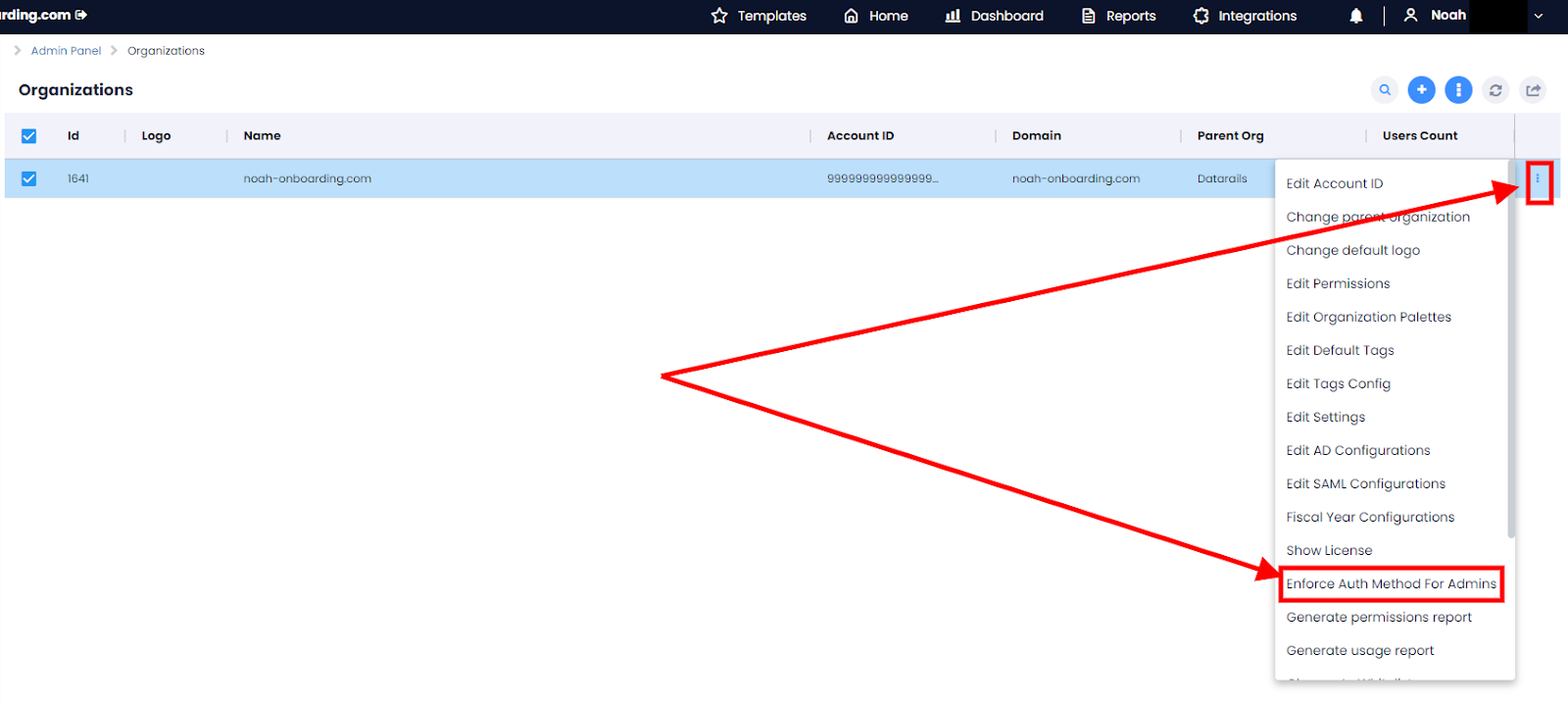
Task: Sort by the Id column header
Action: click(73, 136)
